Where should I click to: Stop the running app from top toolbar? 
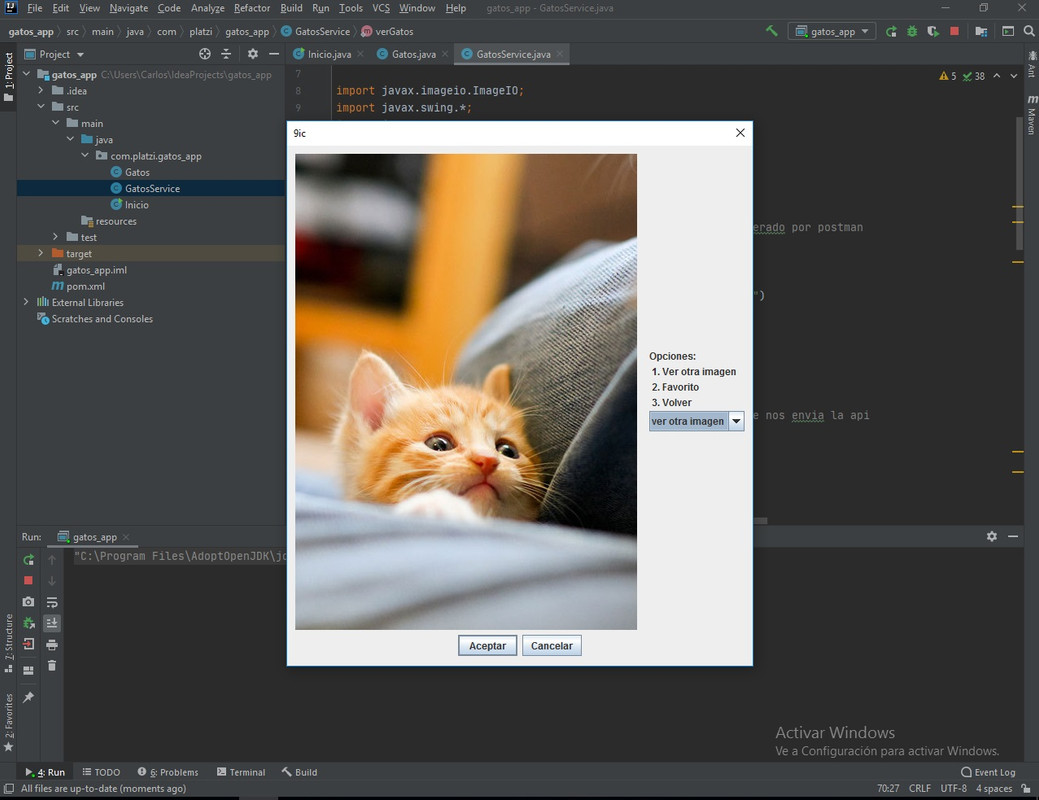coord(954,31)
